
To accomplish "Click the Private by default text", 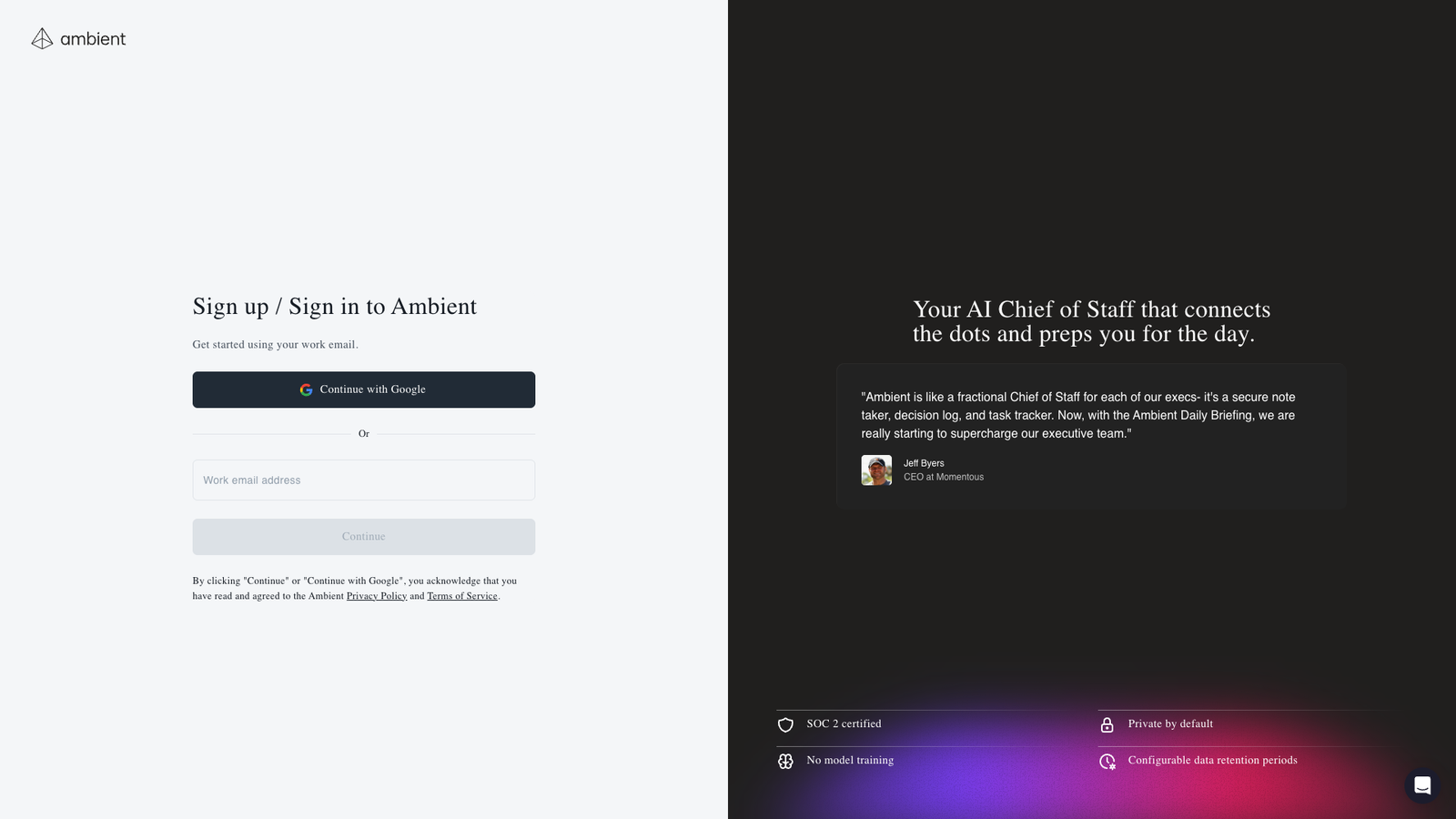I will pyautogui.click(x=1169, y=723).
